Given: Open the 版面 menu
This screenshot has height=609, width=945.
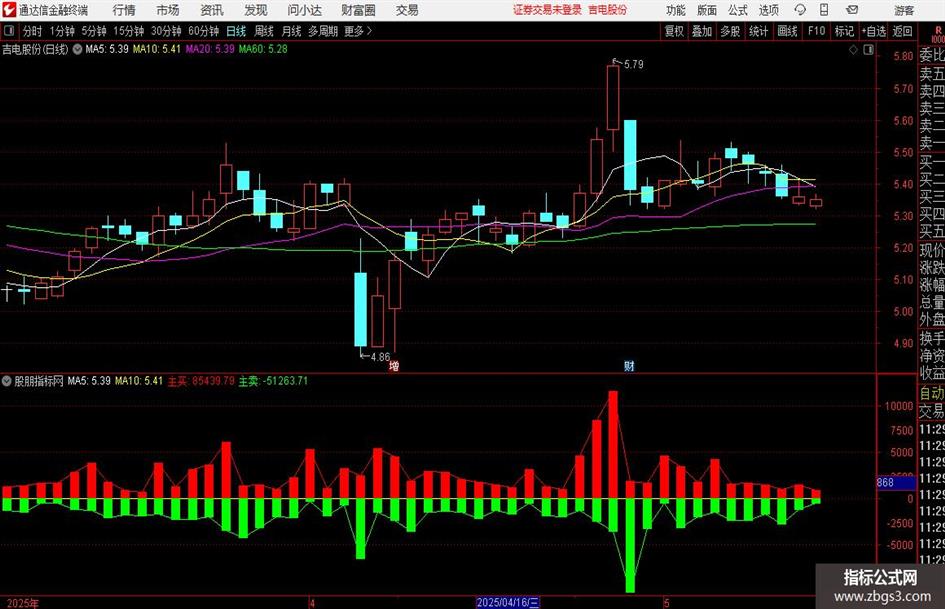Looking at the screenshot, I should pos(706,10).
